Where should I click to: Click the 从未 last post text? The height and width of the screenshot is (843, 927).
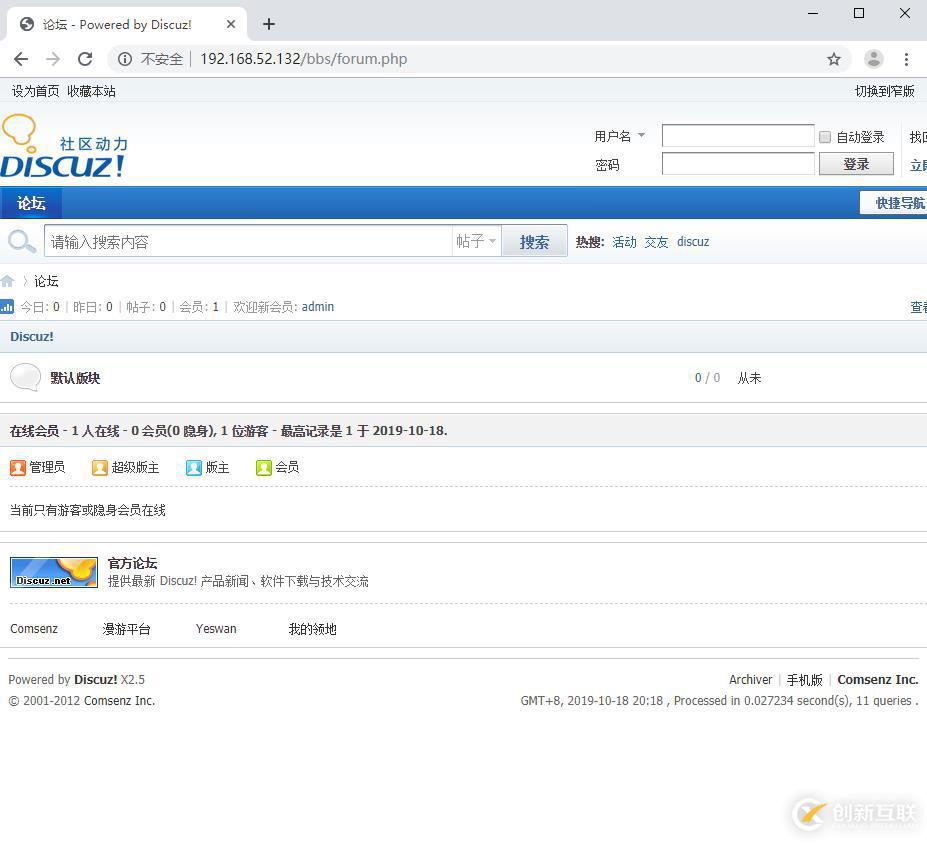pyautogui.click(x=749, y=378)
